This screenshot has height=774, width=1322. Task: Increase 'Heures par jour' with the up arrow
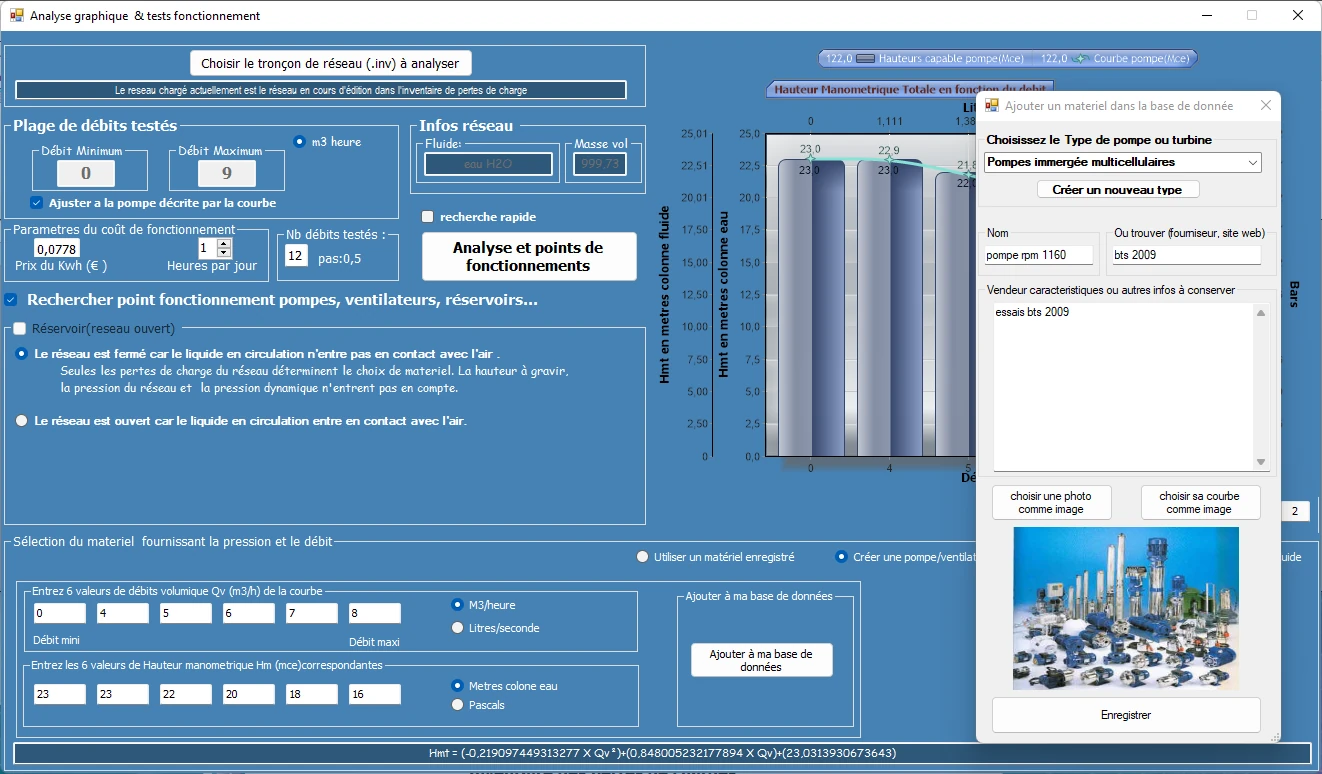(x=224, y=243)
